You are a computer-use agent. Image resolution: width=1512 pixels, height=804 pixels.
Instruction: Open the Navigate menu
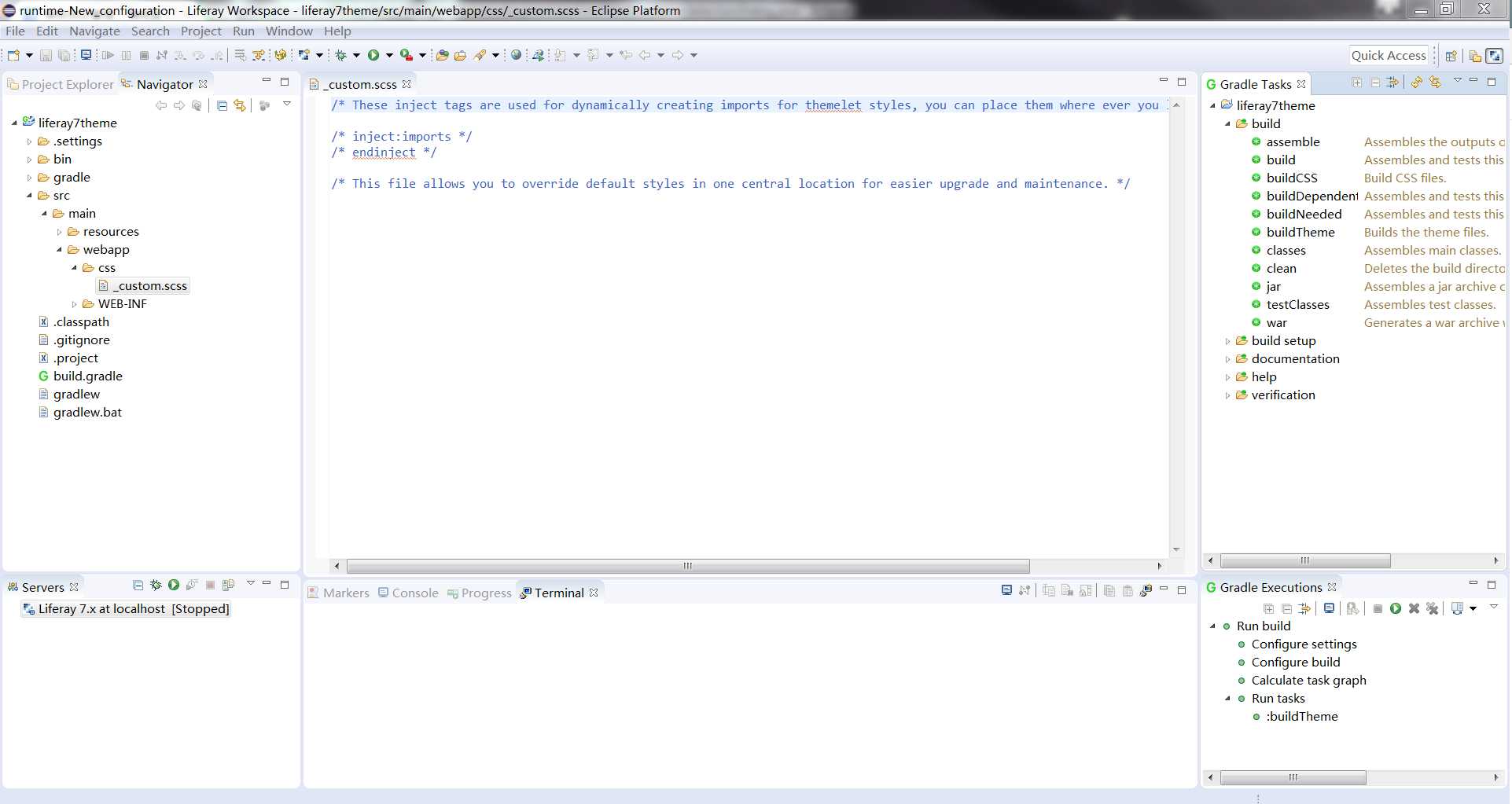coord(94,31)
